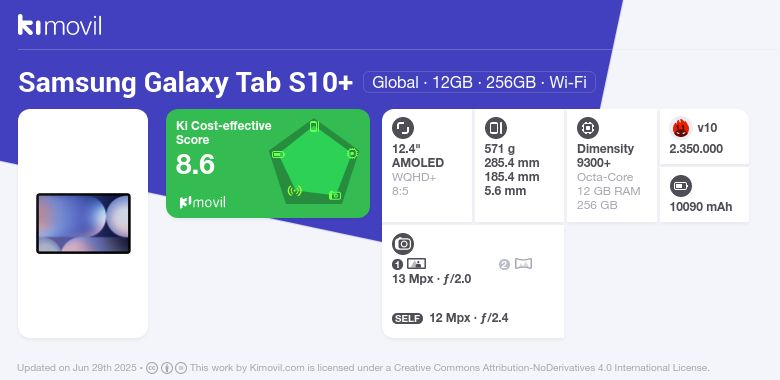Screen dimensions: 780x380
Task: Click the battery icon on pentagon chart
Action: (278, 155)
